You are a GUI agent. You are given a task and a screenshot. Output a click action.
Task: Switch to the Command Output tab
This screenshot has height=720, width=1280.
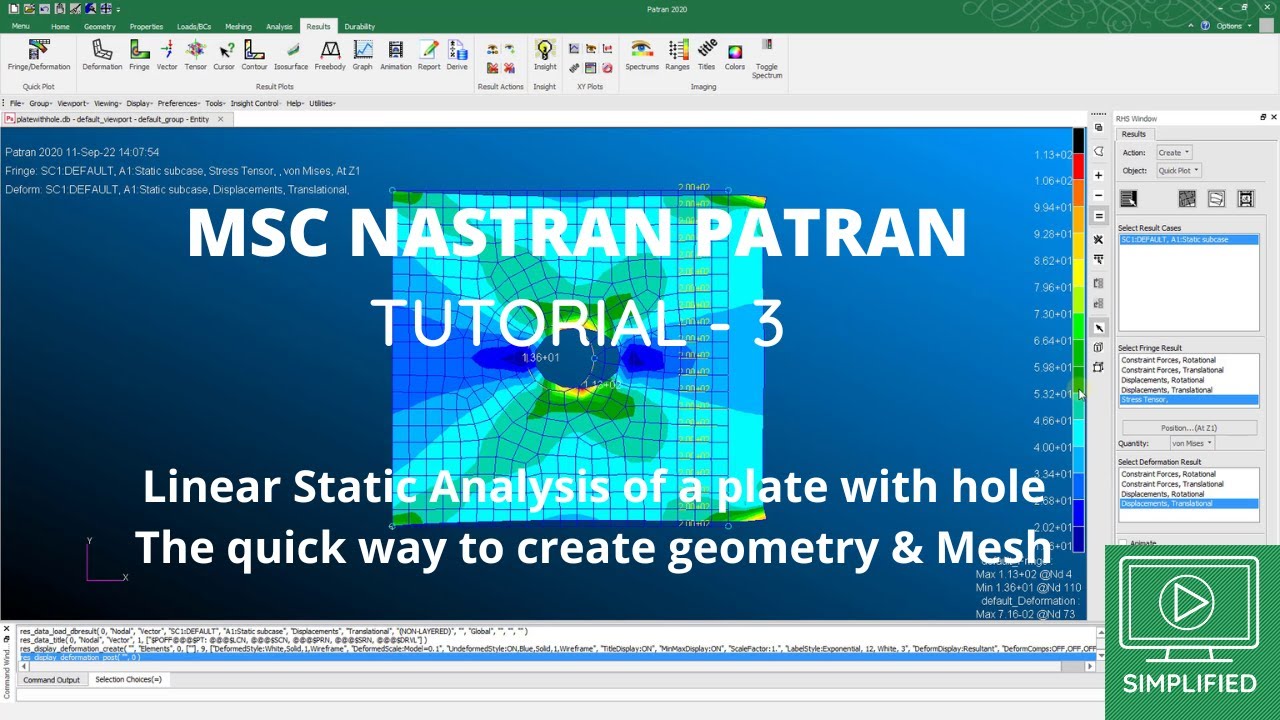pyautogui.click(x=52, y=680)
